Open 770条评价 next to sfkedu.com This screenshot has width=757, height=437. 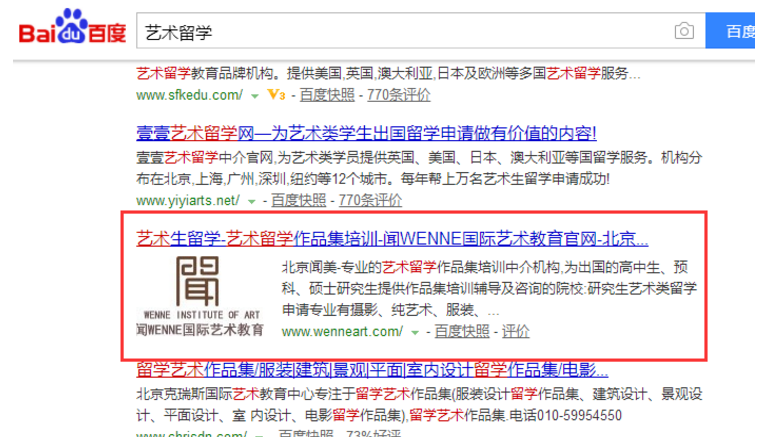[x=398, y=95]
